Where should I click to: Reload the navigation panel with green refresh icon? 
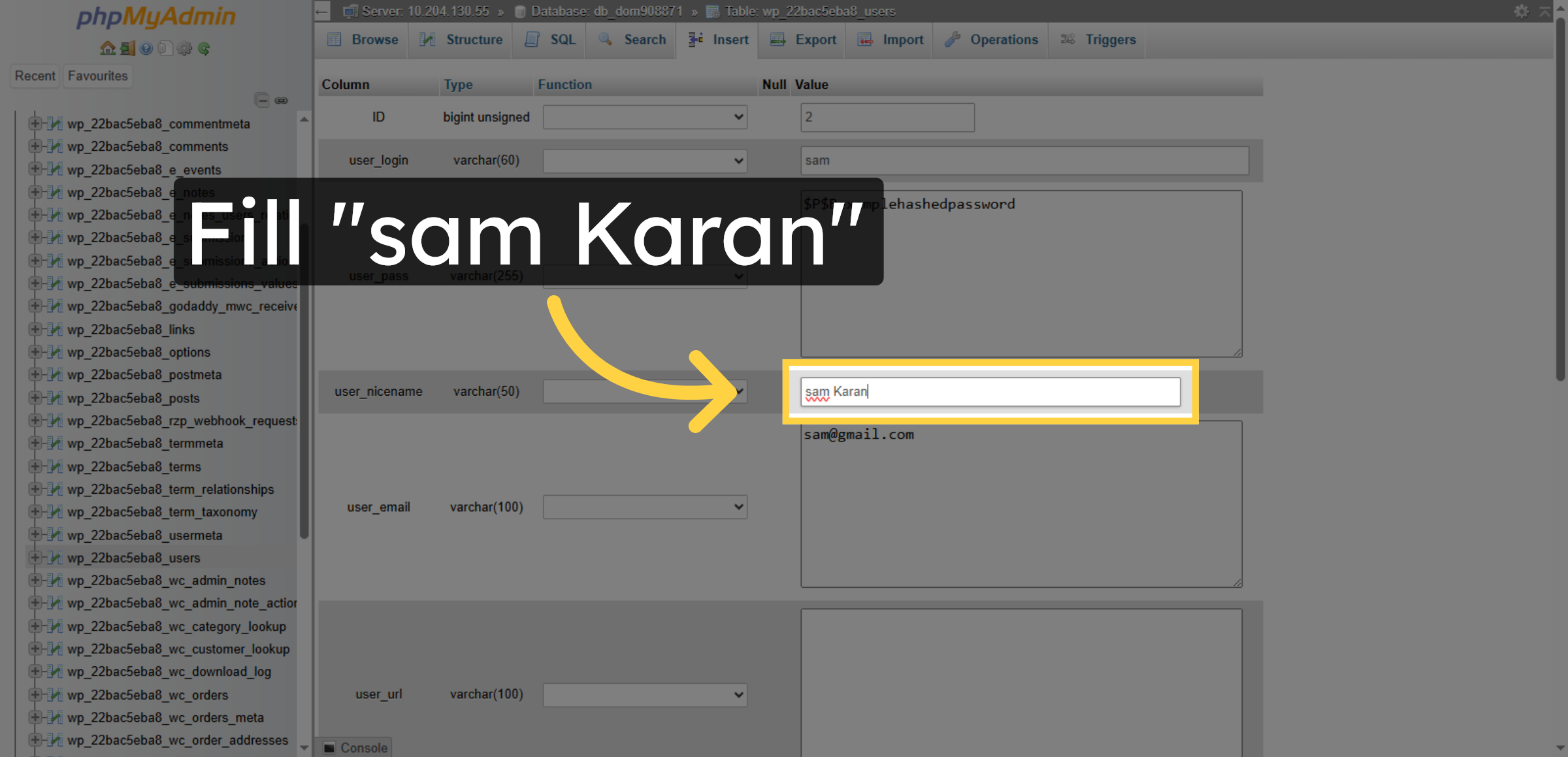click(204, 48)
